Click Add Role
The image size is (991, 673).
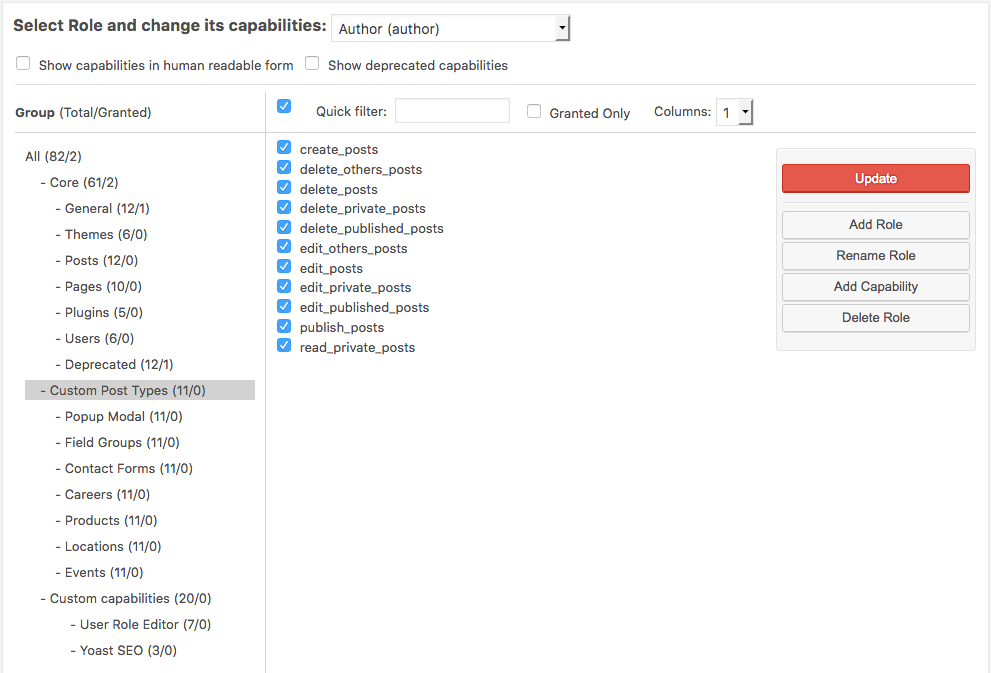pos(875,224)
